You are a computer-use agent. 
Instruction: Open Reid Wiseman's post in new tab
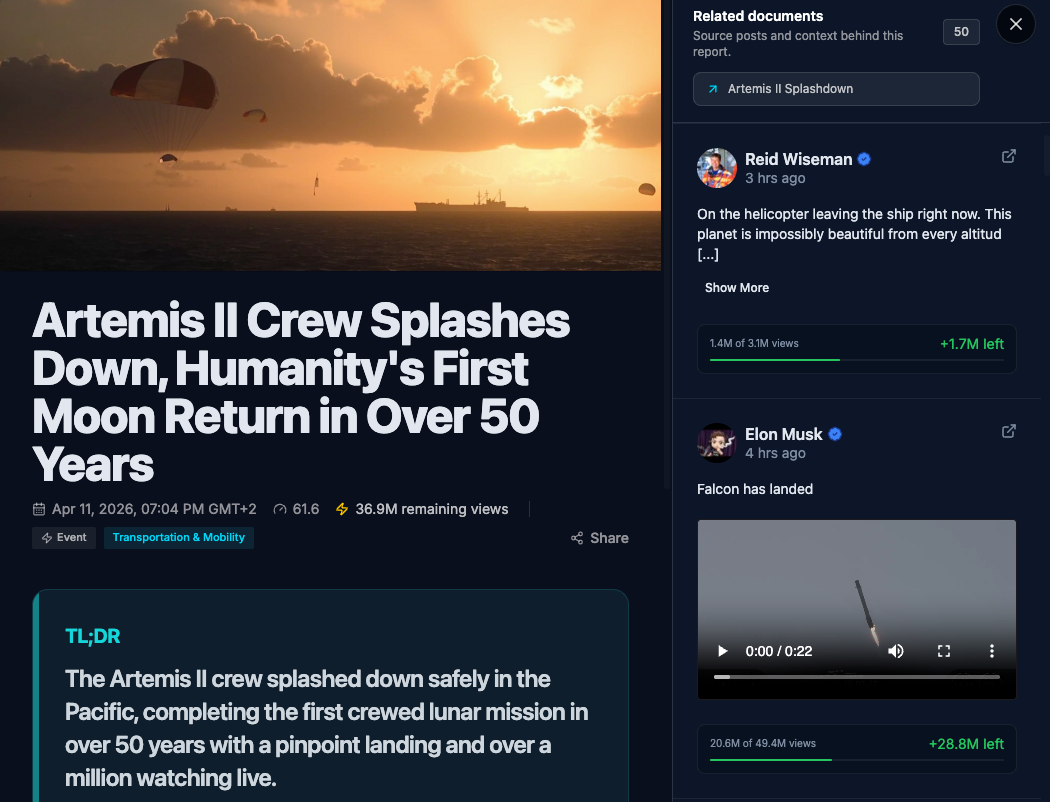point(1009,156)
